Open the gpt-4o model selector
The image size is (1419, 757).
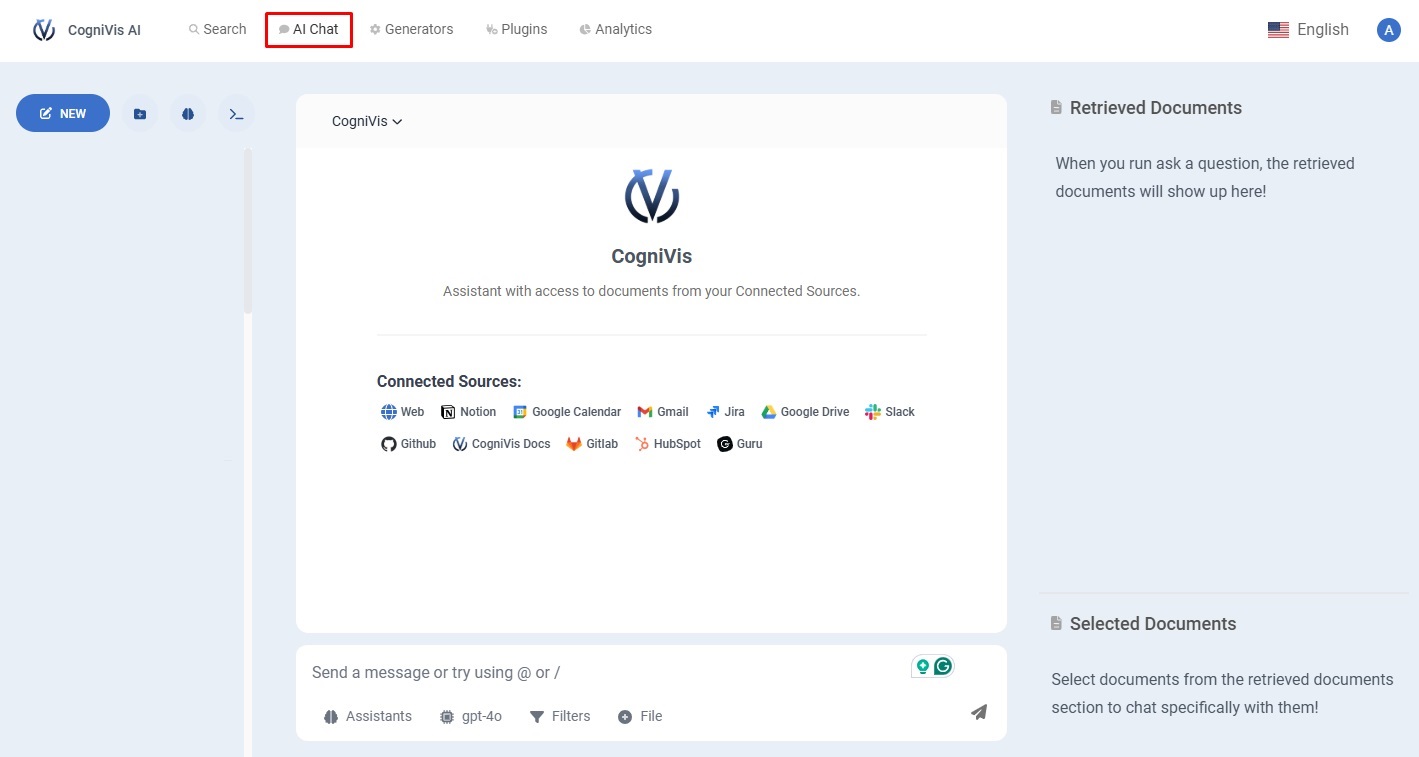click(x=471, y=717)
